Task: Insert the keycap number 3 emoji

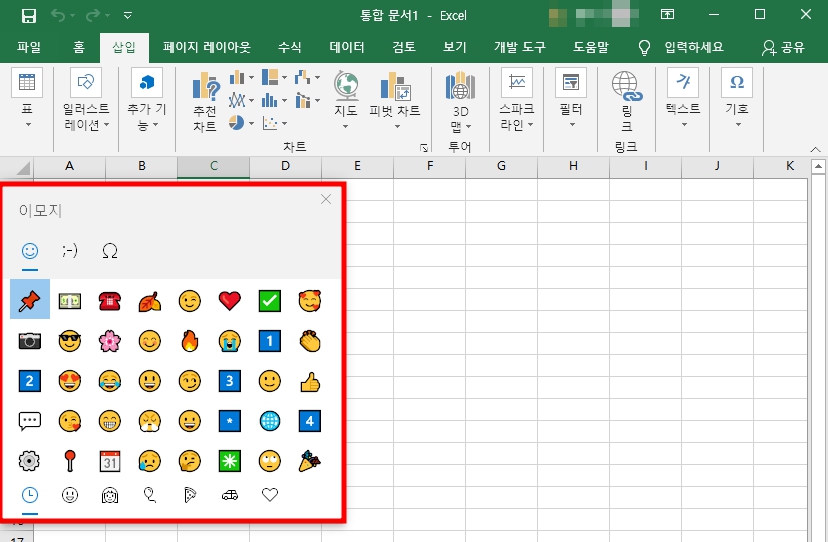Action: [x=230, y=381]
